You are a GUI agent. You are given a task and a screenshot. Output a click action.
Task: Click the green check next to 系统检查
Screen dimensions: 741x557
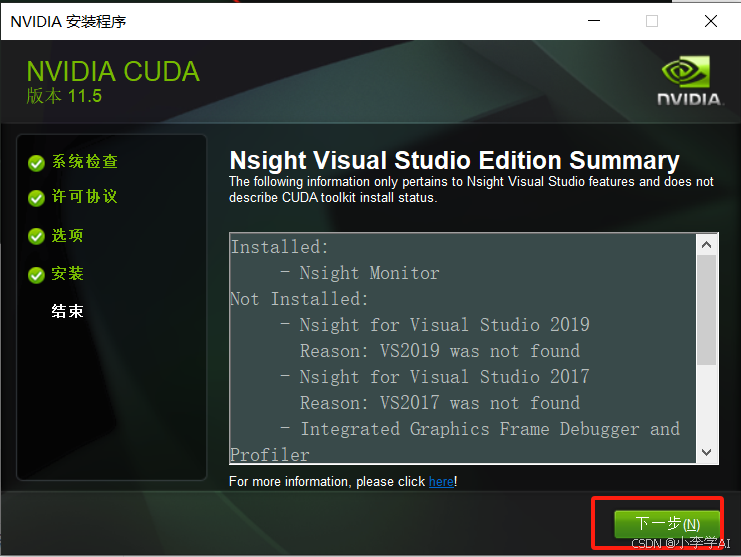[36, 163]
